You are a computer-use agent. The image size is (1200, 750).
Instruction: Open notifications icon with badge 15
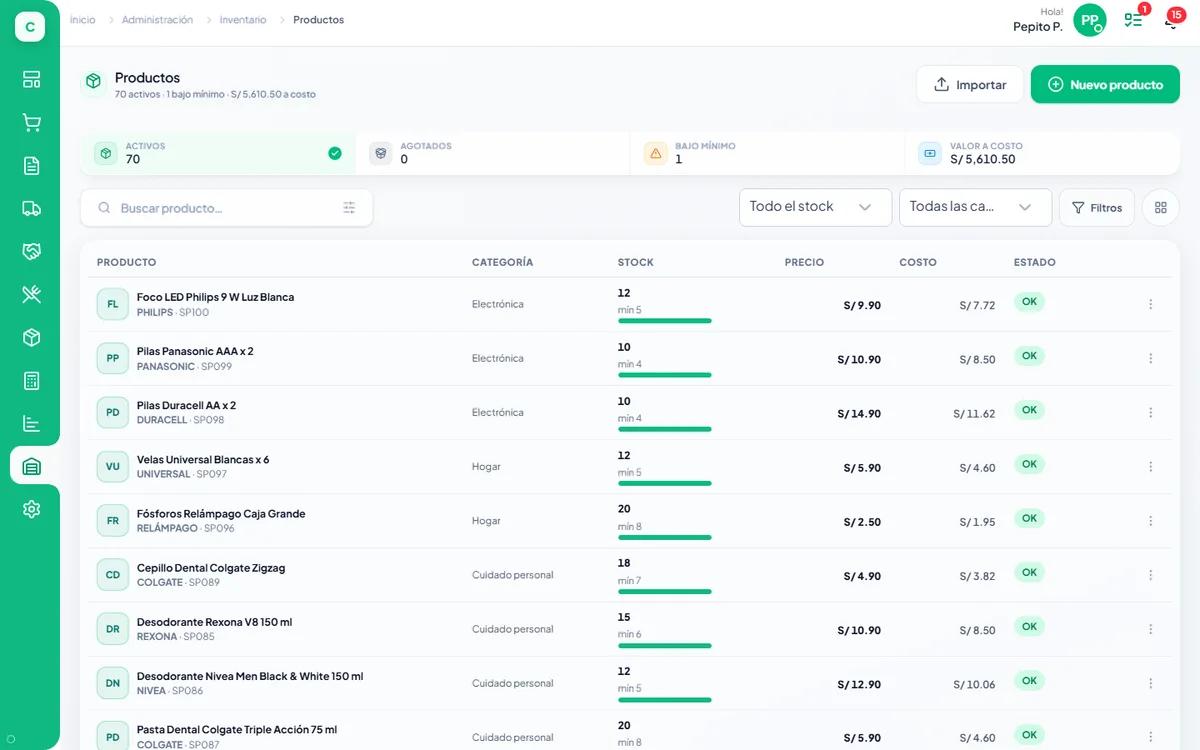(x=1172, y=20)
